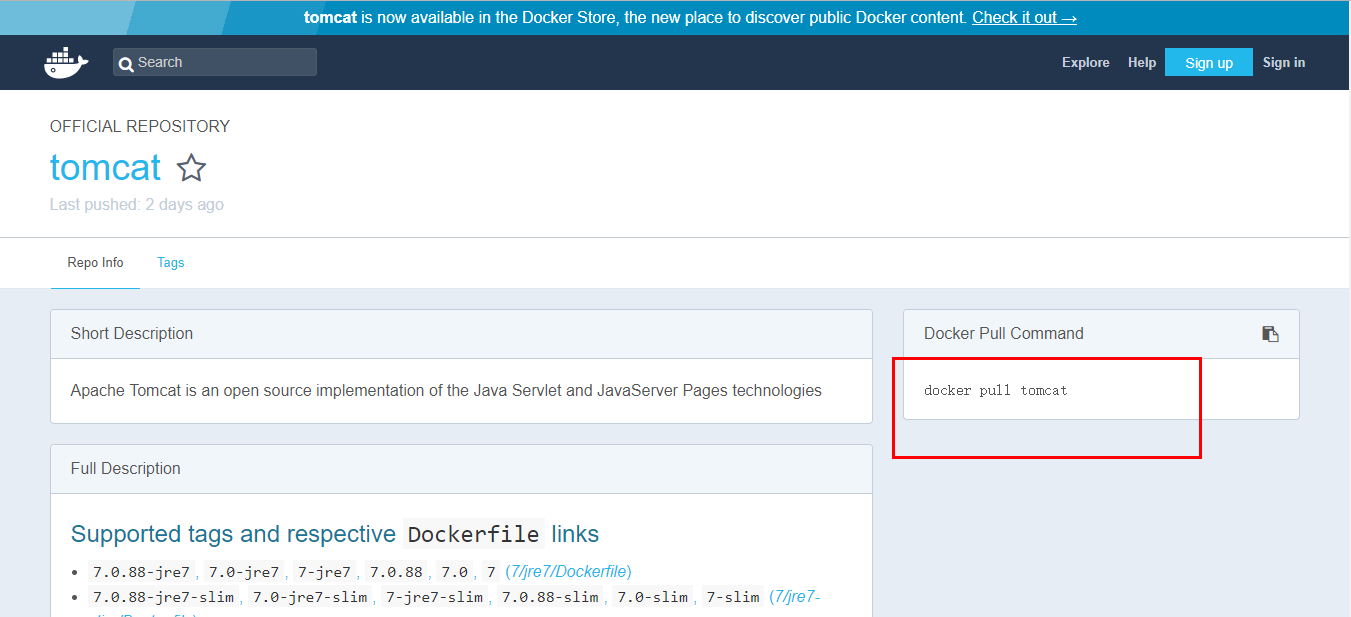Screen dimensions: 1351x617
Task: Switch to the Repo Info tab
Action: click(96, 263)
